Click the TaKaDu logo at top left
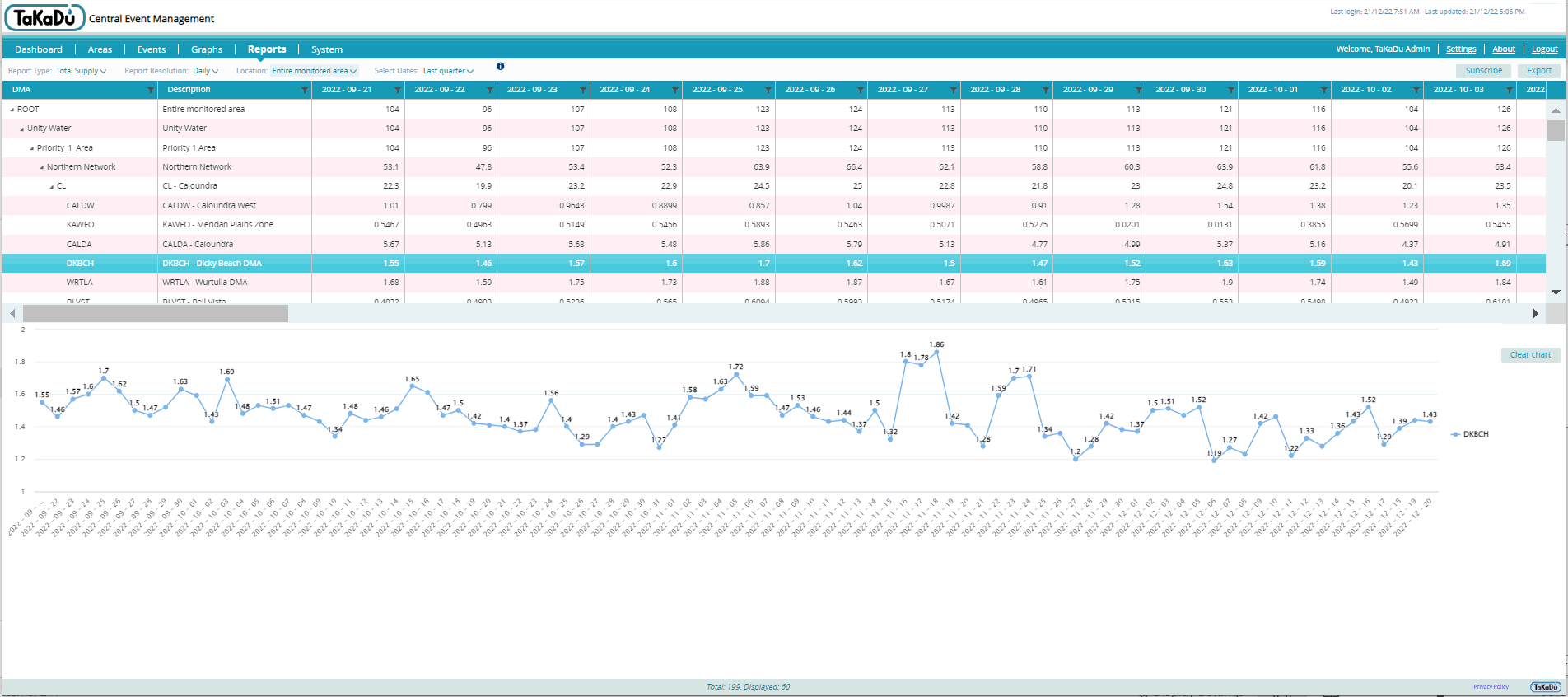The height and width of the screenshot is (697, 1568). click(44, 17)
